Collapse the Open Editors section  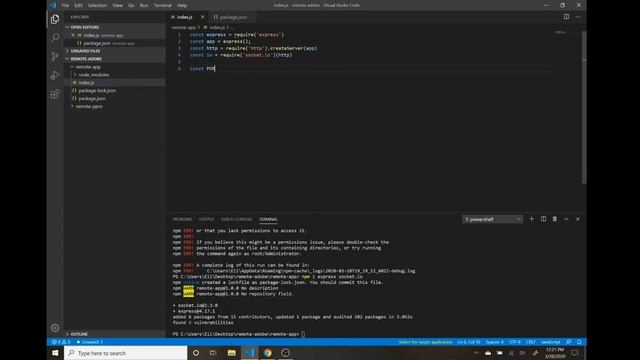[84, 27]
